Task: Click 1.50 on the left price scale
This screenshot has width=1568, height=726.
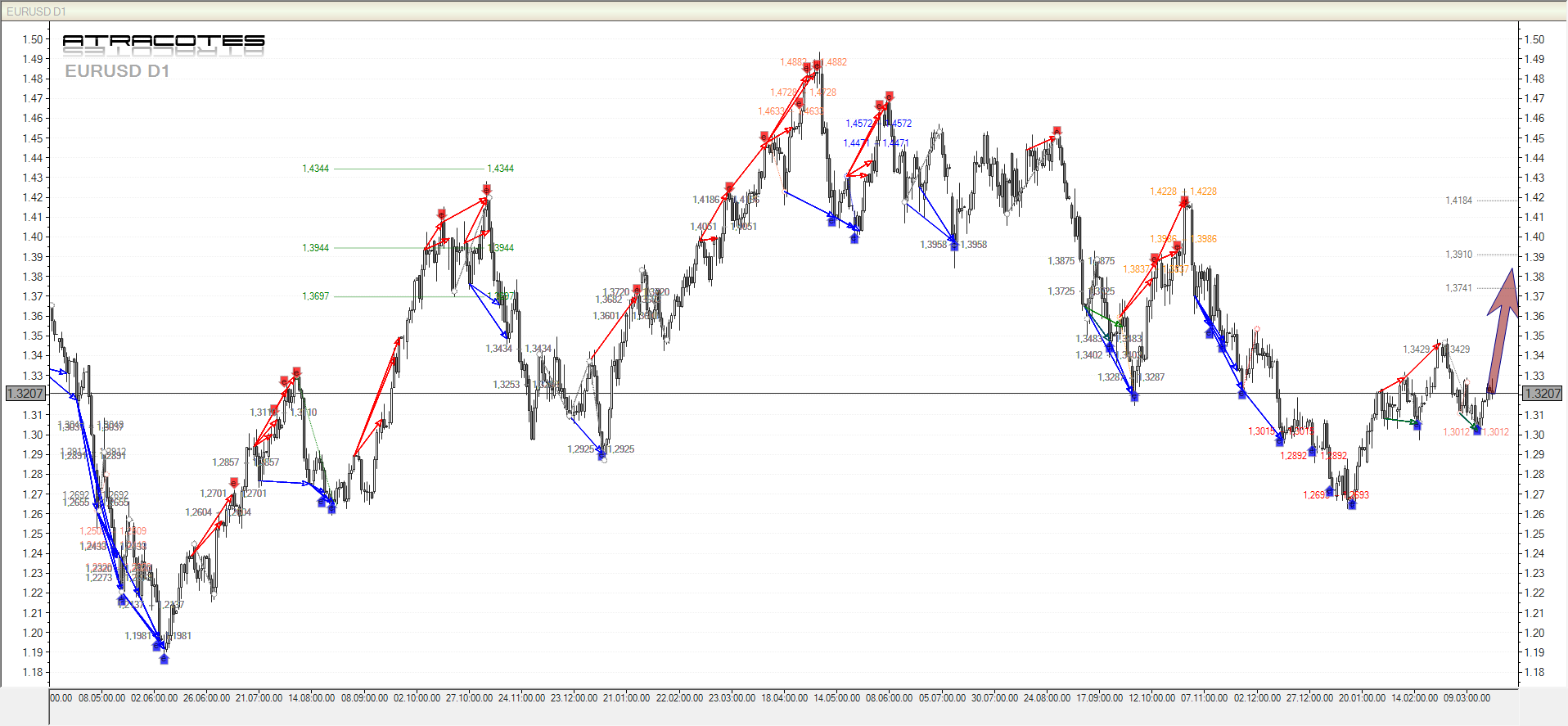Action: point(33,39)
